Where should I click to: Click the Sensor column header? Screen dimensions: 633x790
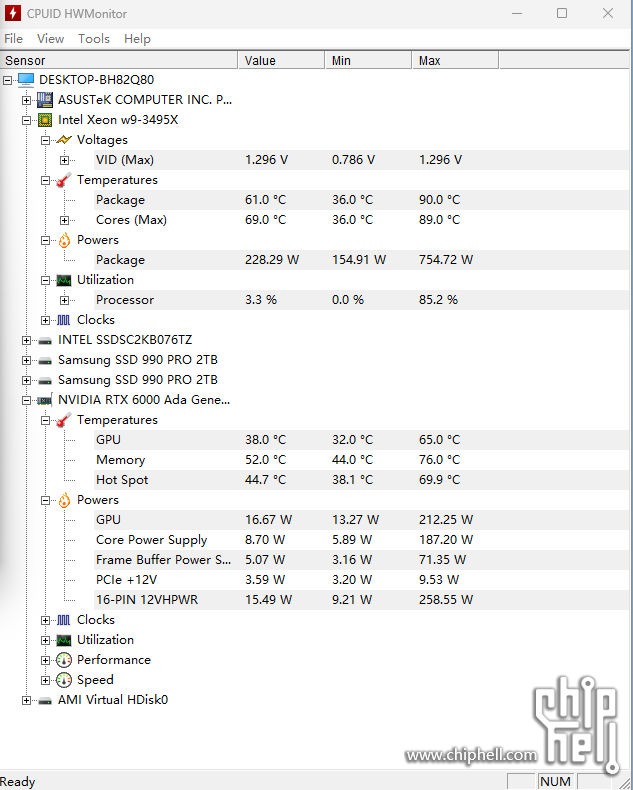coord(119,60)
